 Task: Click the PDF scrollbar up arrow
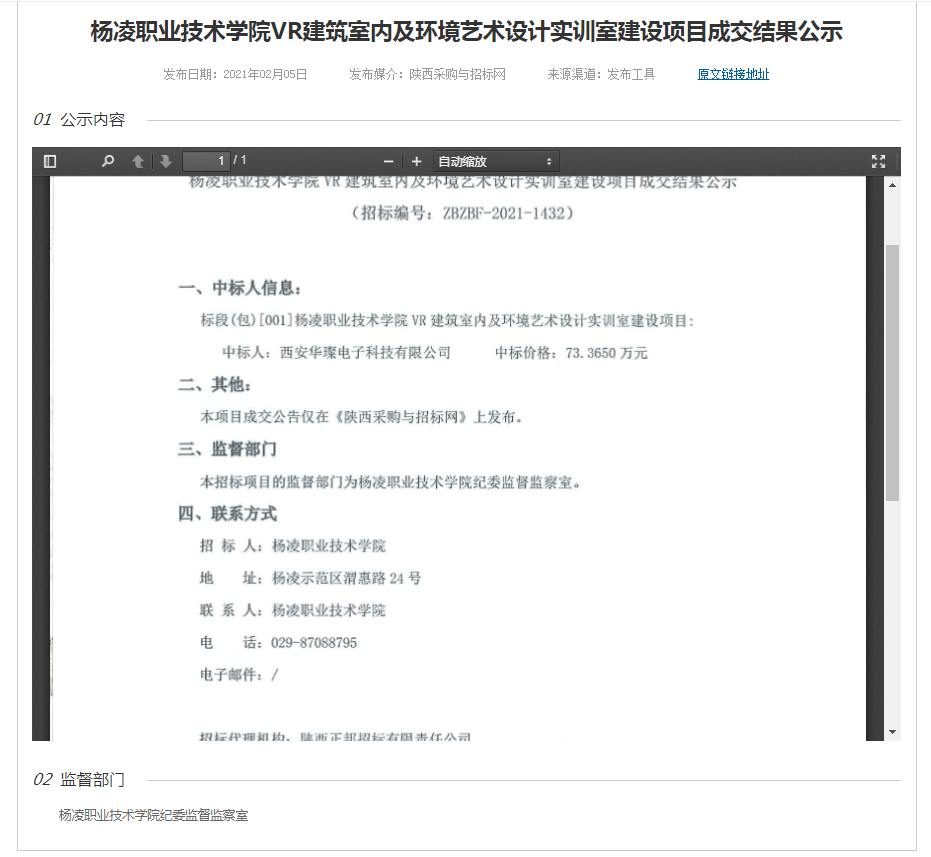pos(892,185)
